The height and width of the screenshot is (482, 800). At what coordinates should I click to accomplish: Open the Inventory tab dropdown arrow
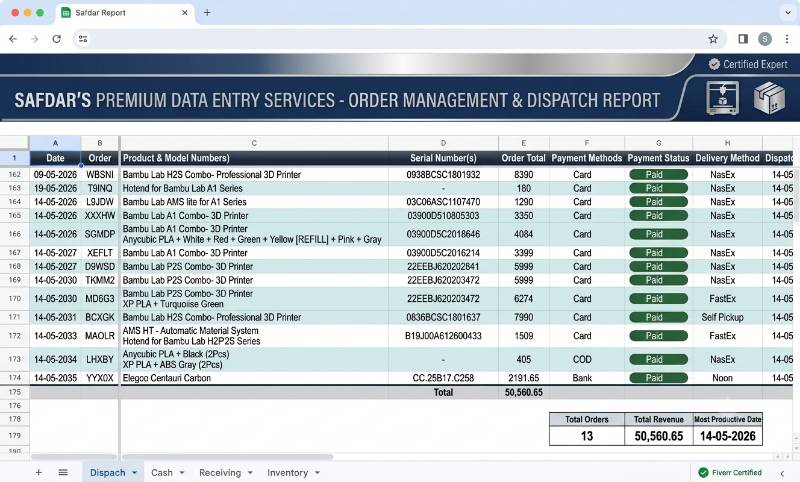(x=317, y=473)
